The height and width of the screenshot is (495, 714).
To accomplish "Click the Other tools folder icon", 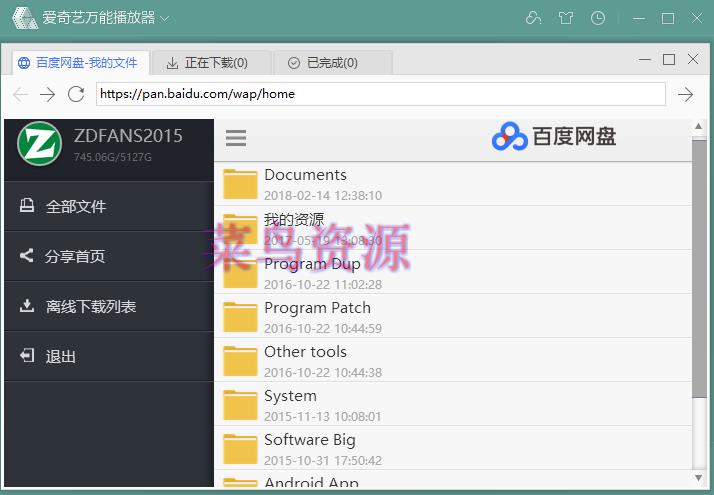I will point(240,361).
